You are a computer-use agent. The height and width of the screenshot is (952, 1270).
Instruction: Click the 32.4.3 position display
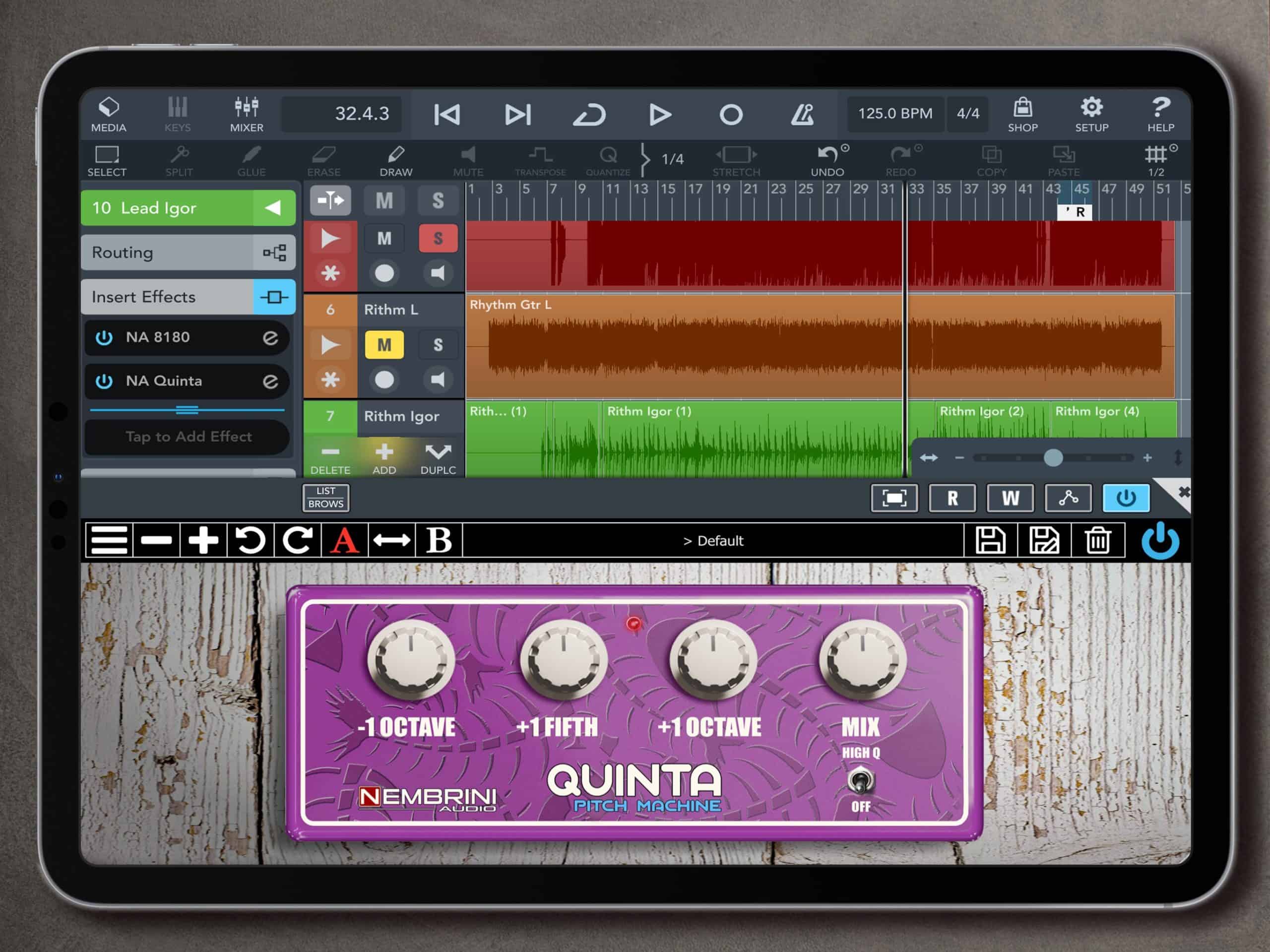[342, 114]
